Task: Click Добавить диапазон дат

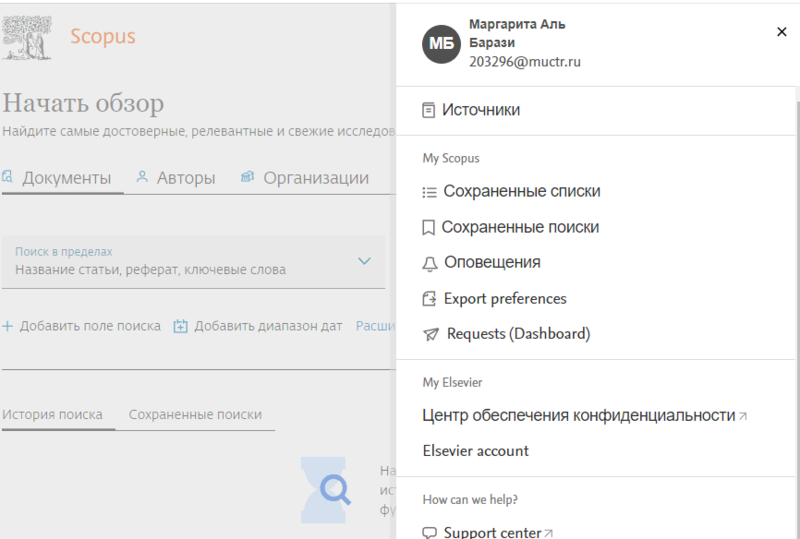Action: 268,326
